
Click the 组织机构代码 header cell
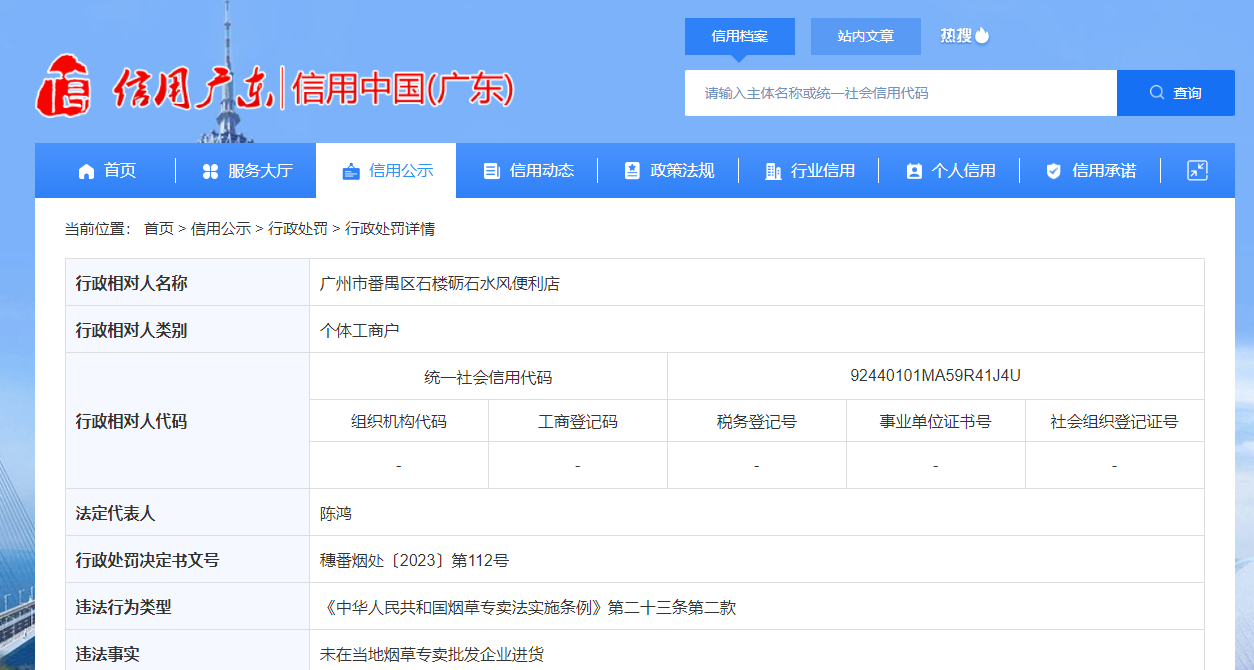[x=399, y=422]
